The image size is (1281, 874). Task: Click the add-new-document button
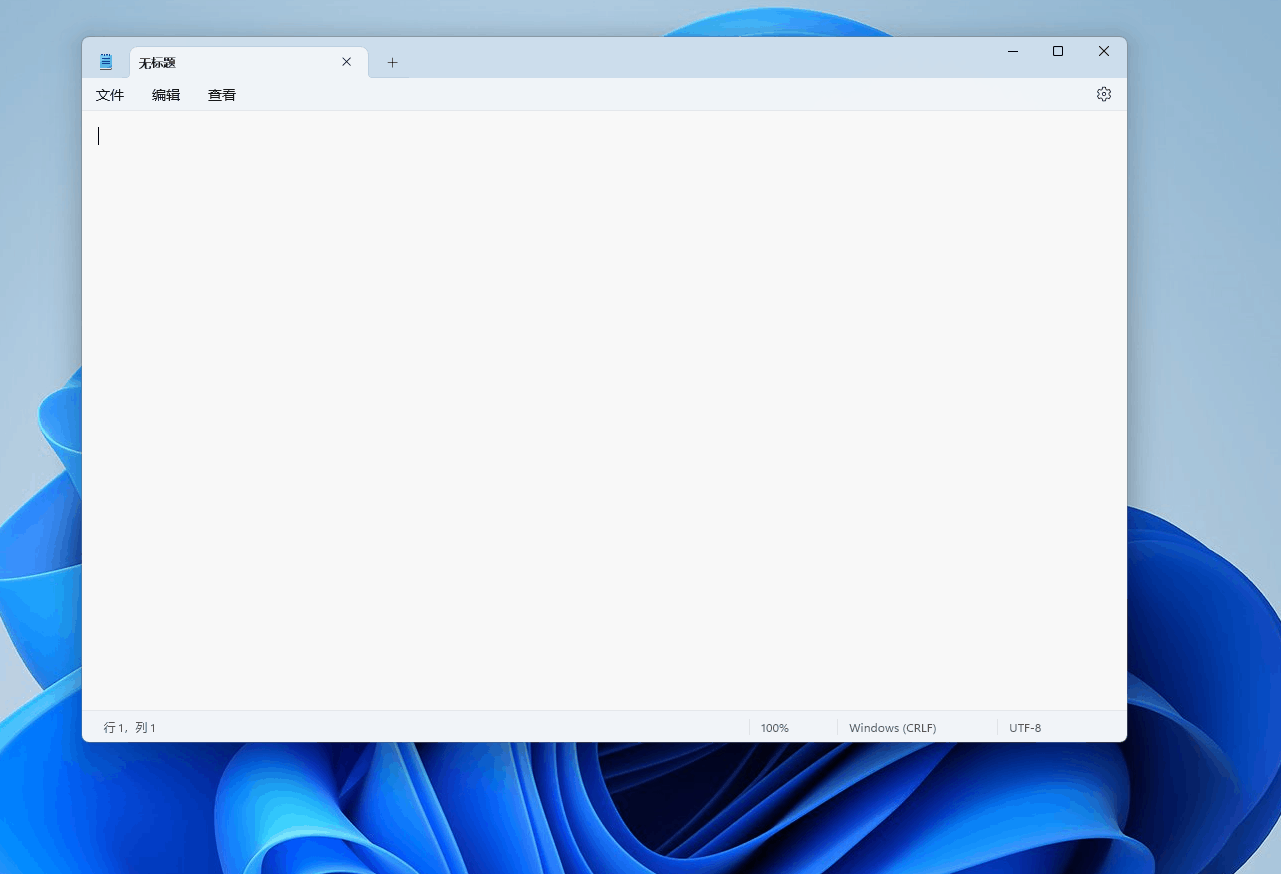[x=392, y=62]
